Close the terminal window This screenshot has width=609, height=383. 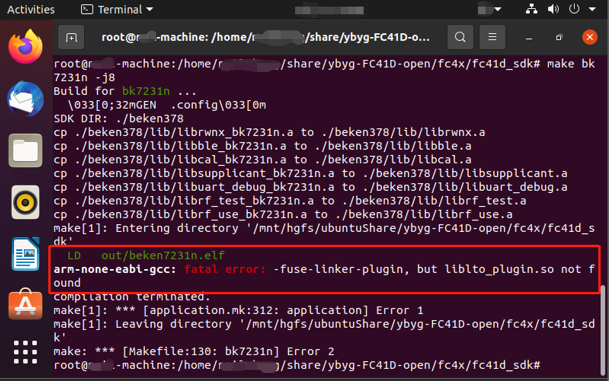click(590, 37)
